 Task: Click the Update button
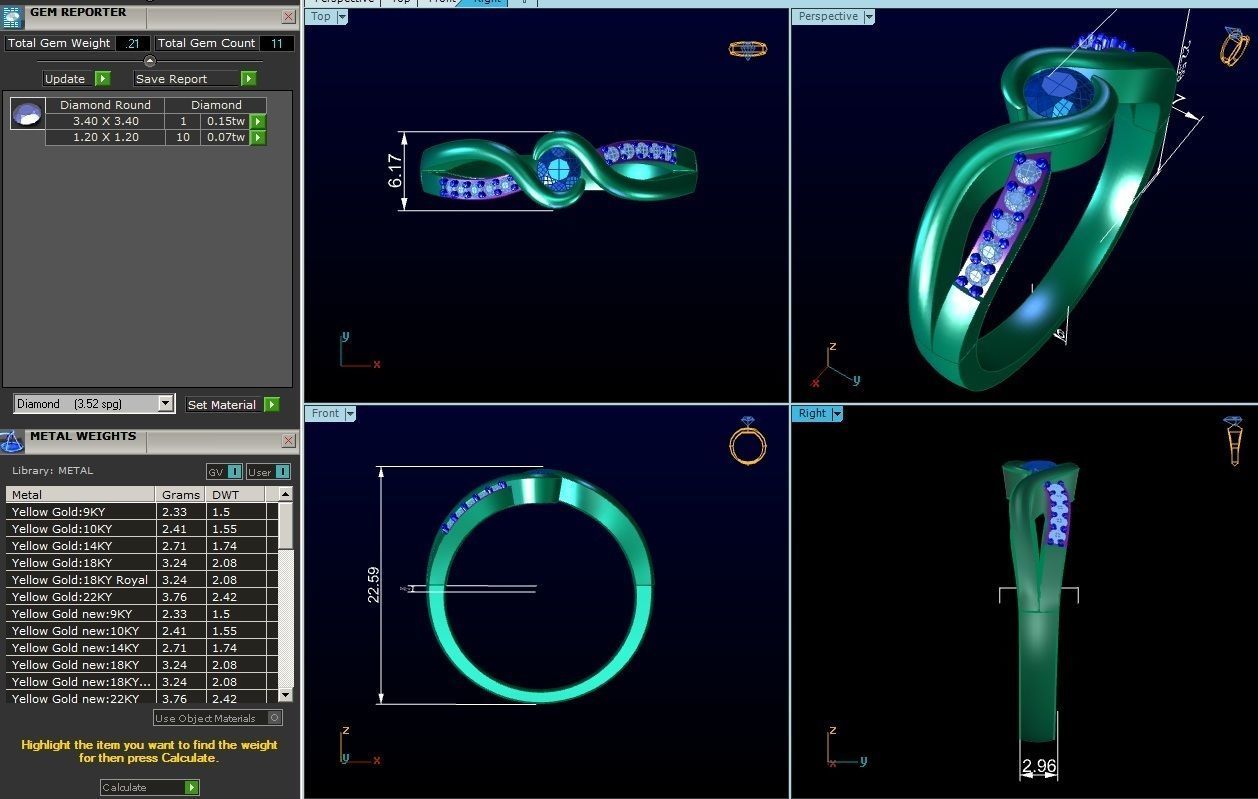69,78
